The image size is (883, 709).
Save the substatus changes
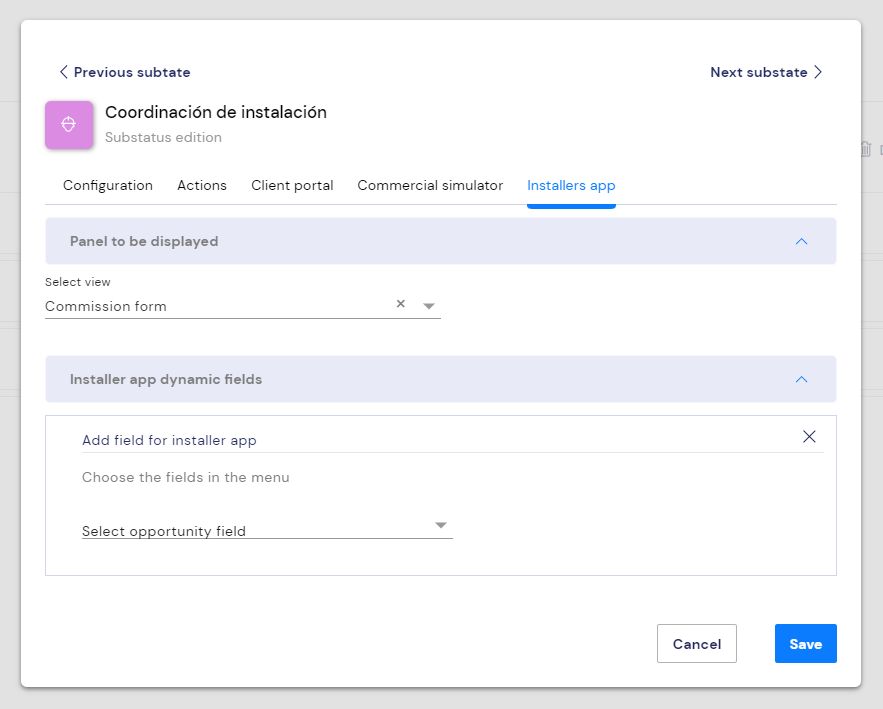[805, 644]
